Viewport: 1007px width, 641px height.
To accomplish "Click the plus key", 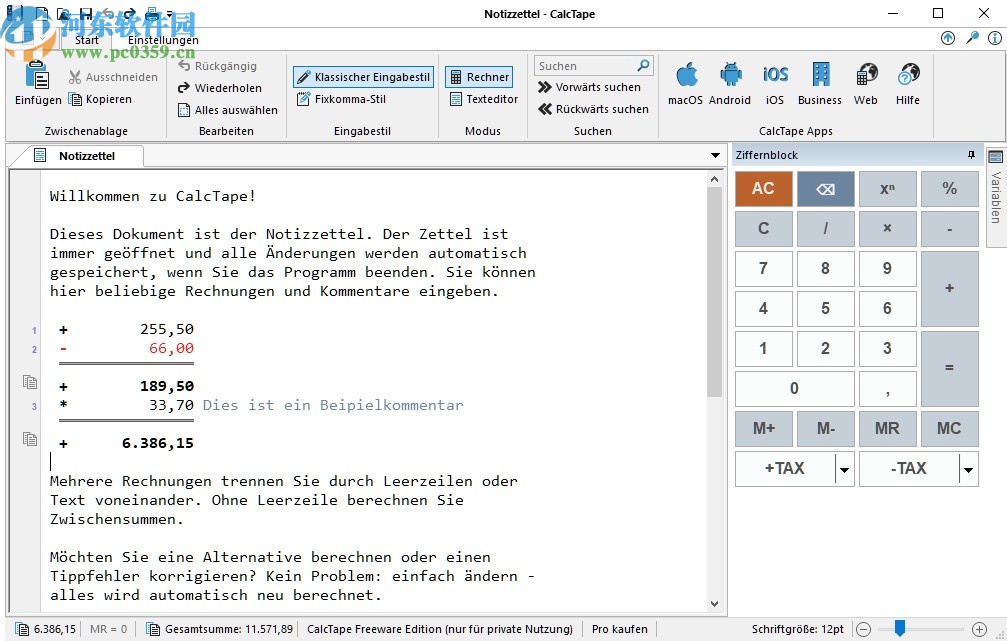I will pos(949,288).
